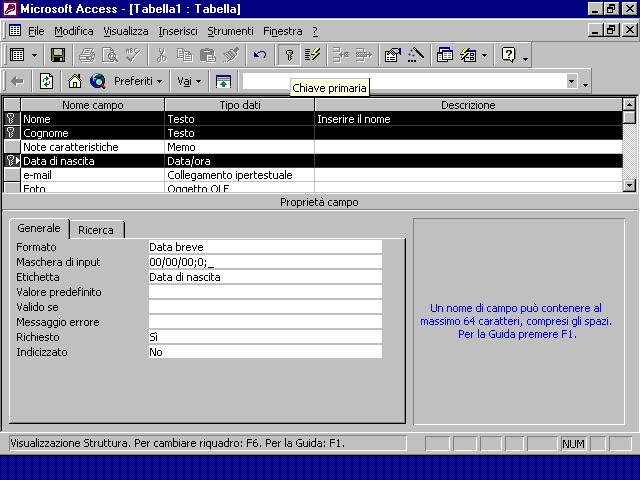This screenshot has width=640, height=480.
Task: Undo with the curved arrow icon
Action: click(260, 55)
